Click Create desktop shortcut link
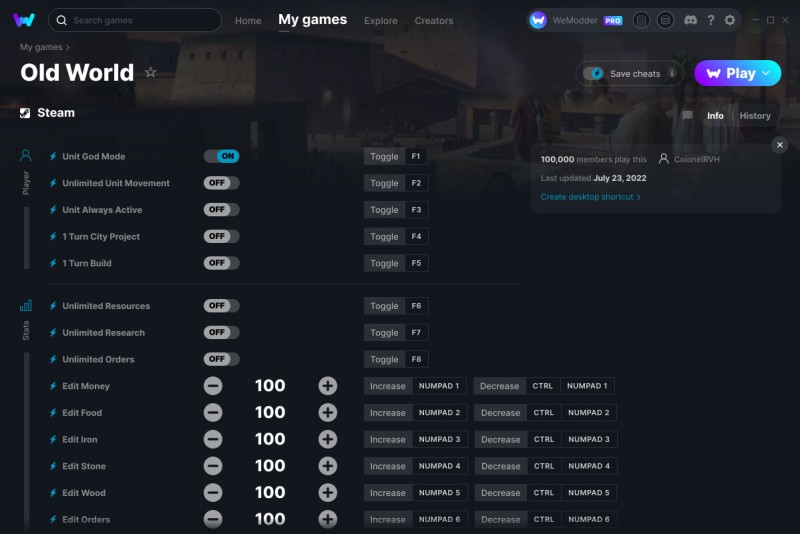Viewport: 800px width, 534px height. 590,197
